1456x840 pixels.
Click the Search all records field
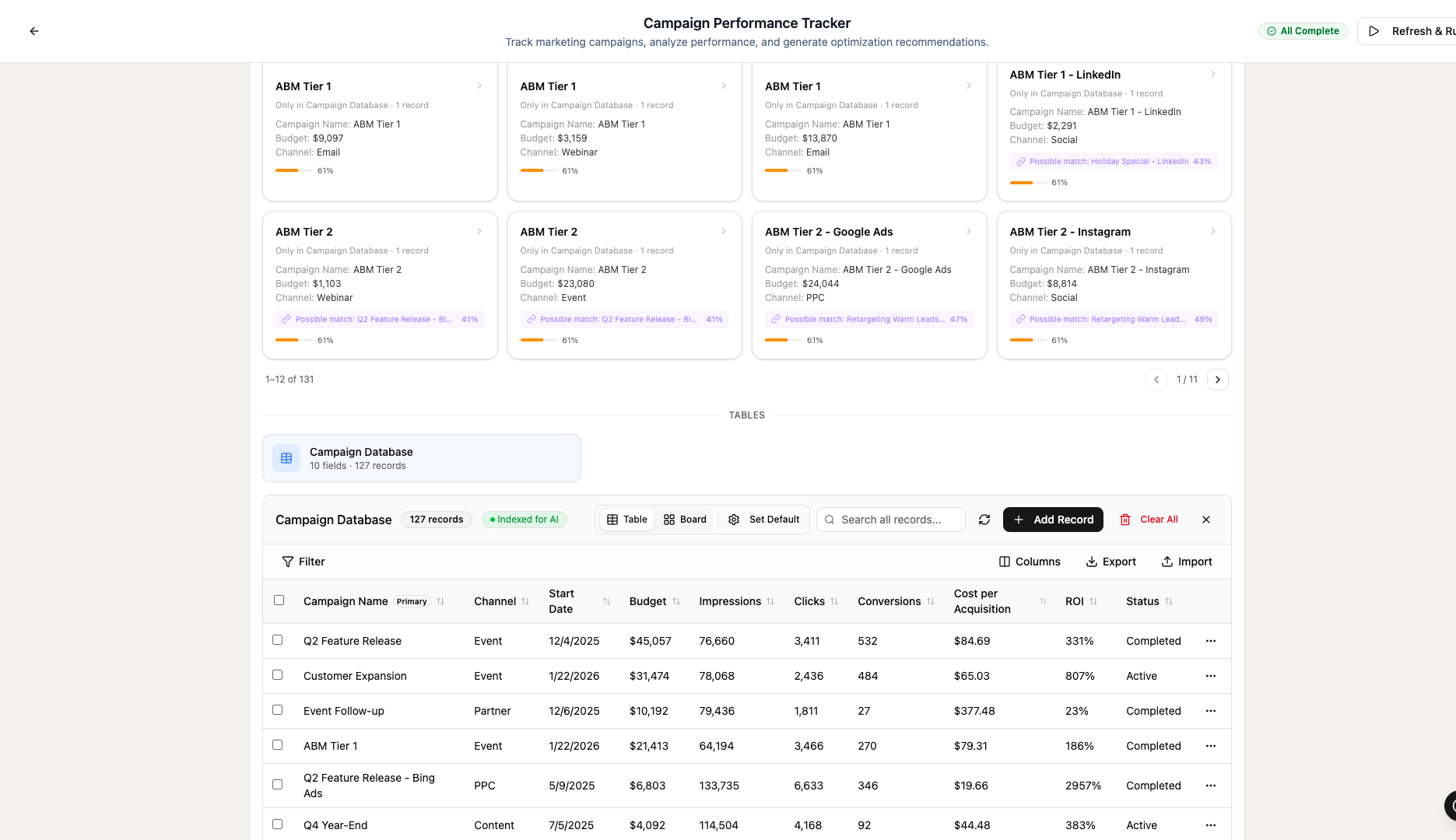coord(891,519)
